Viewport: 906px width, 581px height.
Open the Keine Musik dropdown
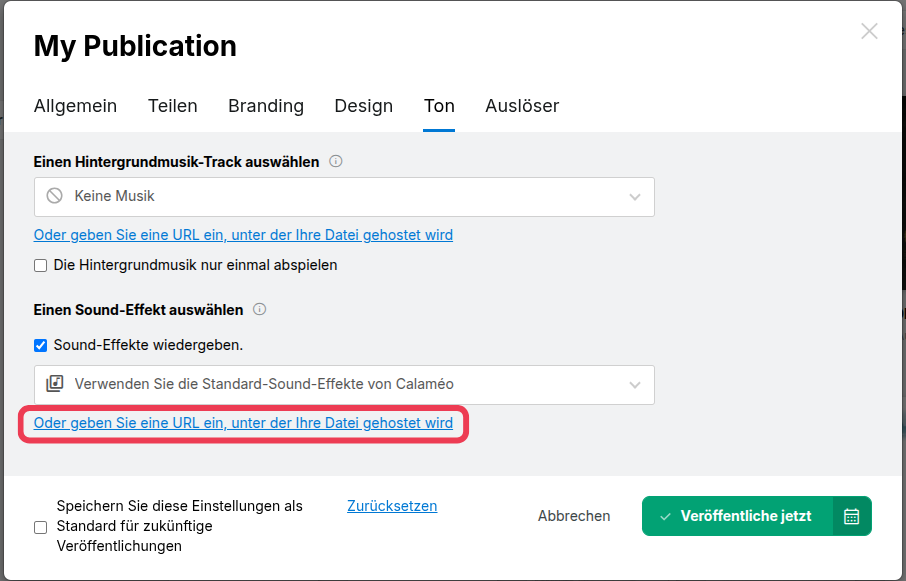tap(344, 197)
